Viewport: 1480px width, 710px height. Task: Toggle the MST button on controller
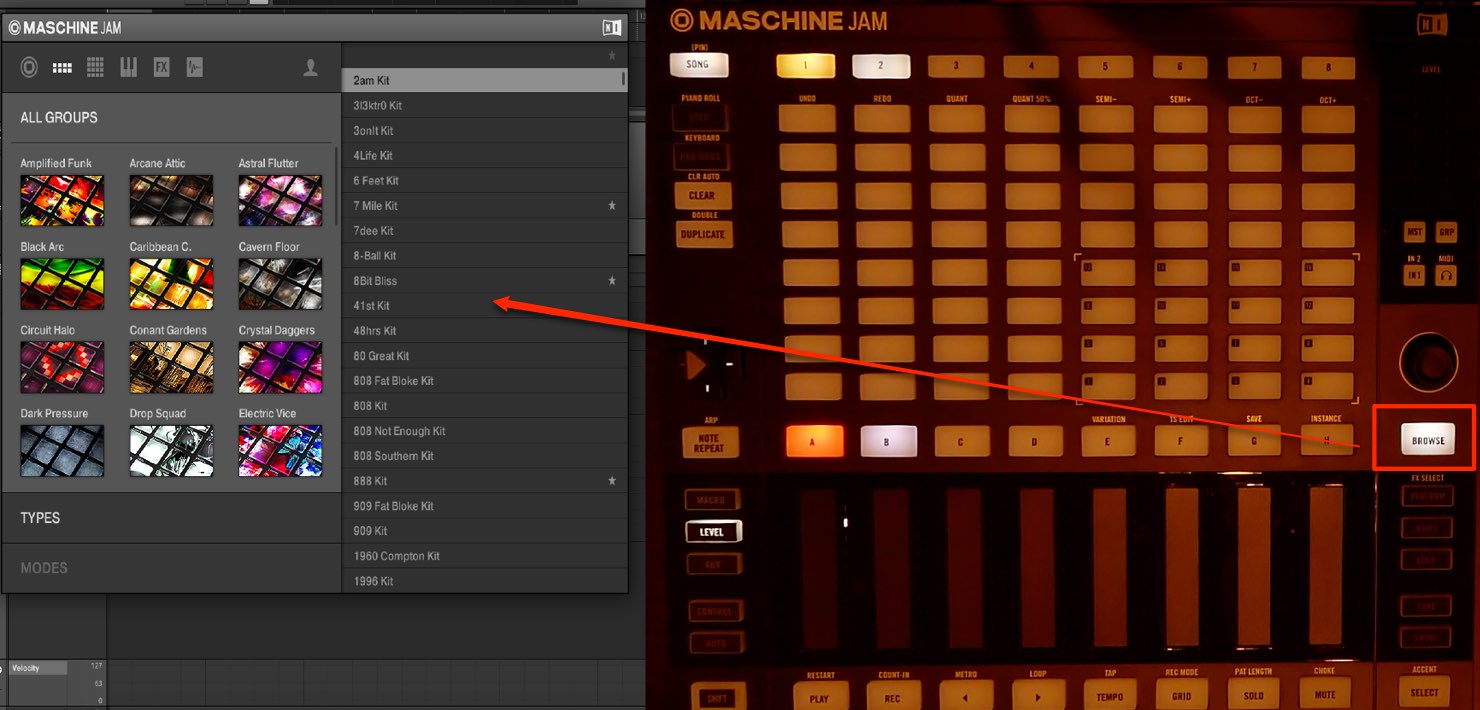(1414, 232)
